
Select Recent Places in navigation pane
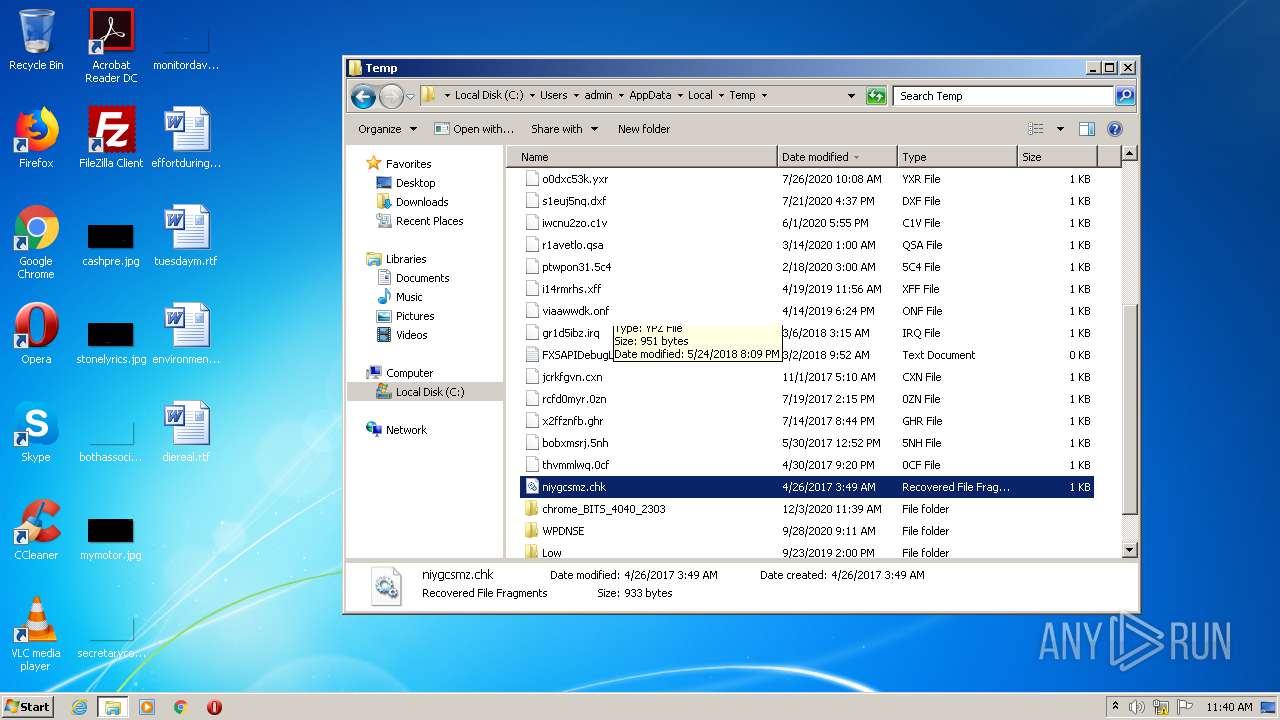[429, 221]
